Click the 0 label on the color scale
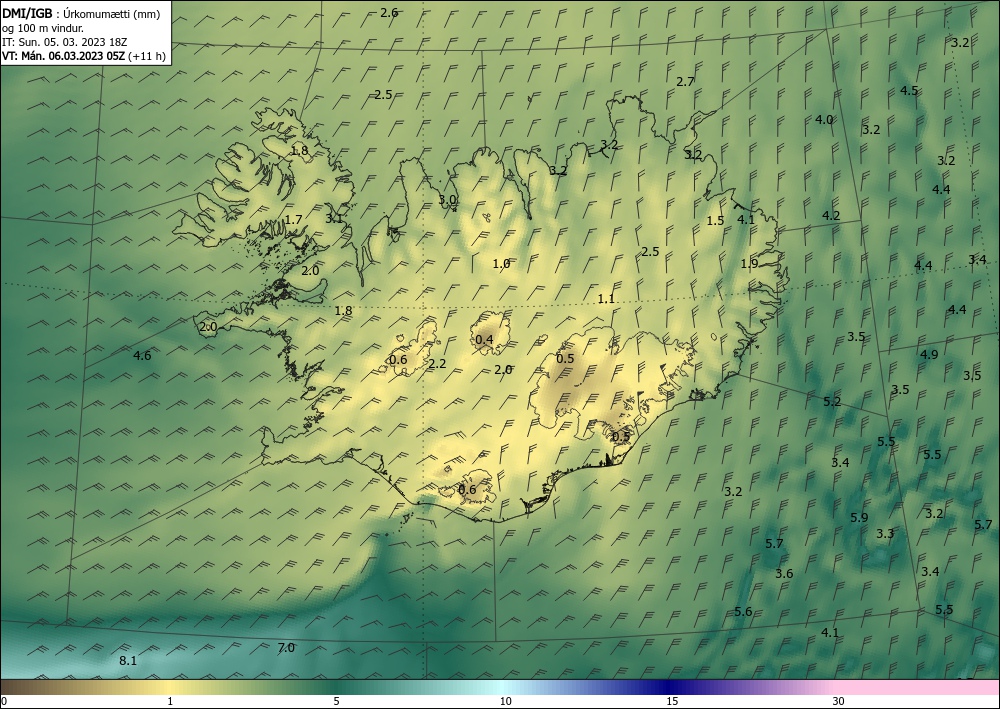The image size is (1000, 709). coord(4,701)
